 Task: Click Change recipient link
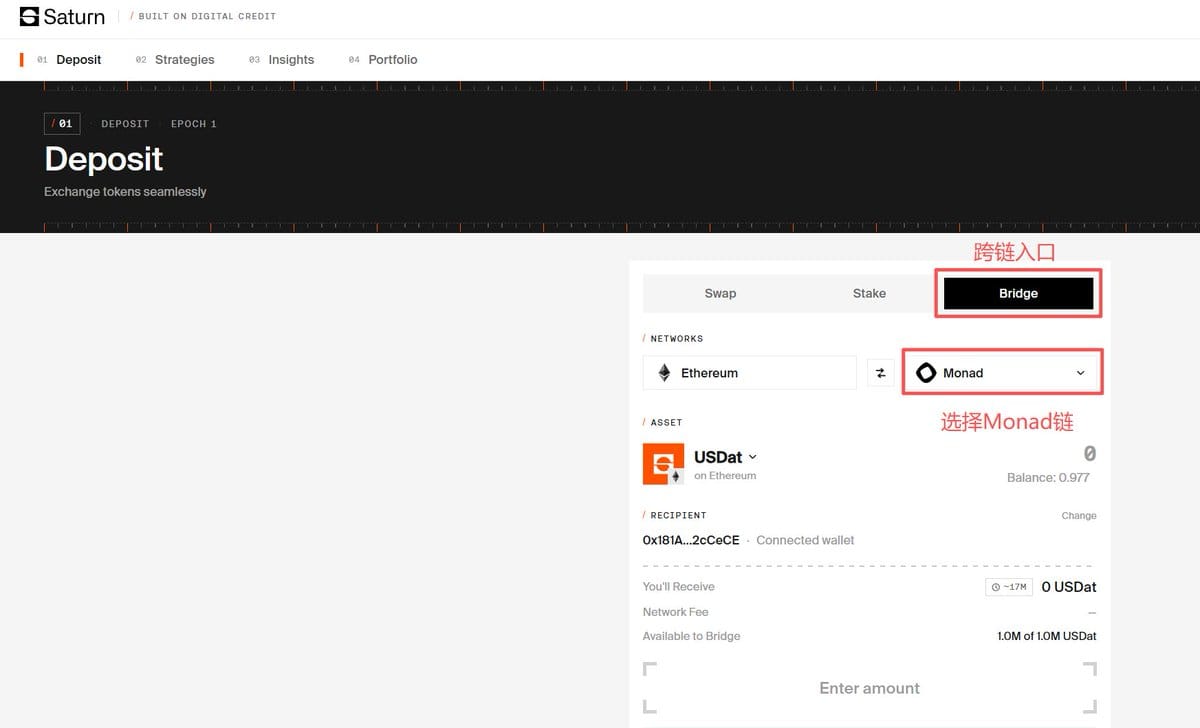[1079, 516]
